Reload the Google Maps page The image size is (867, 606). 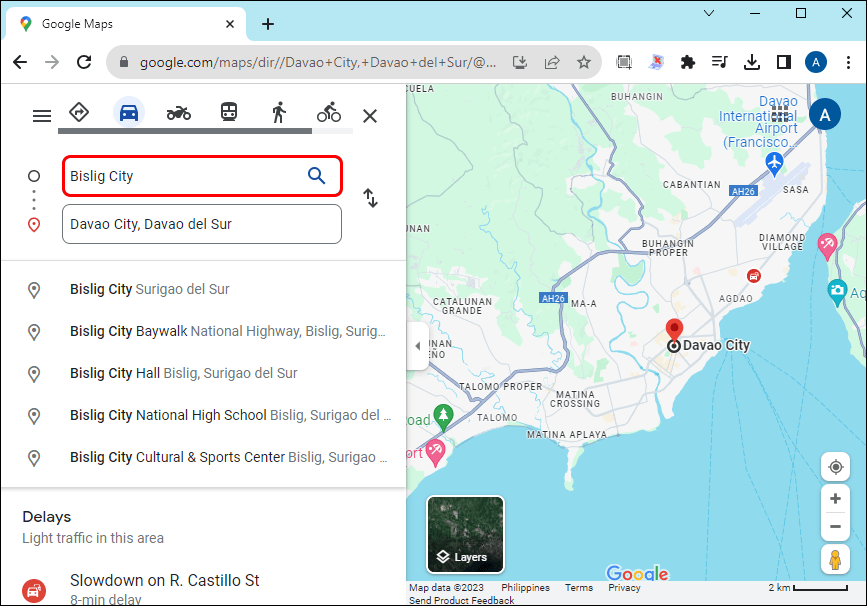pyautogui.click(x=84, y=62)
